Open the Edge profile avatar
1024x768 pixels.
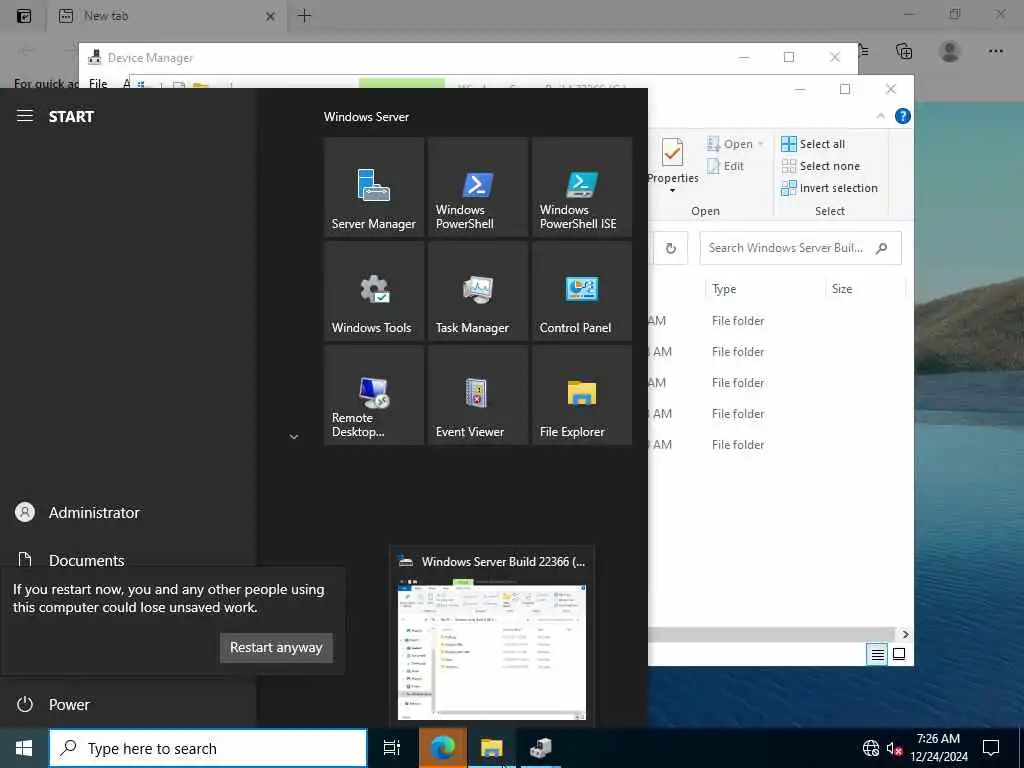[x=950, y=51]
